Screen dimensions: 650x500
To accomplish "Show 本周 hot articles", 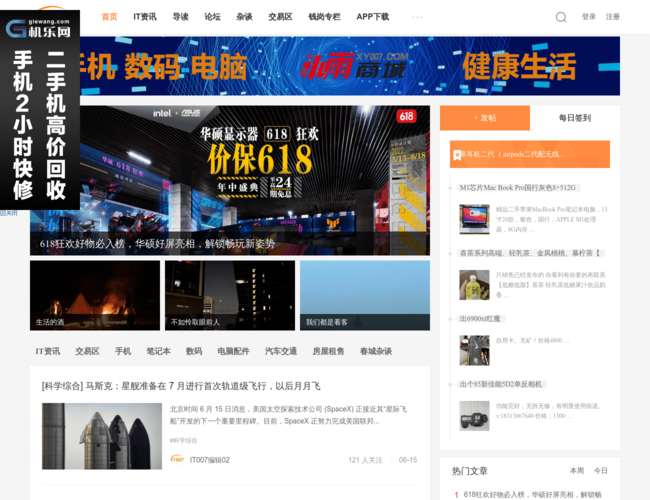I will [x=577, y=470].
